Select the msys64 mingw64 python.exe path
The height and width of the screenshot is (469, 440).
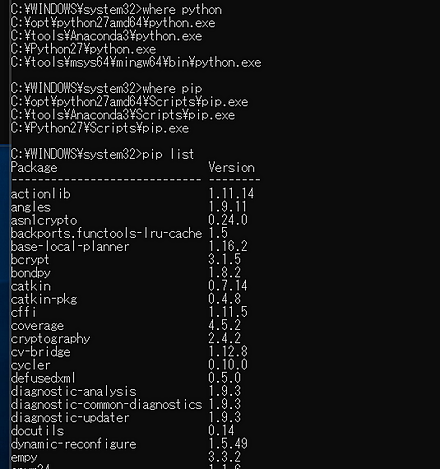(x=136, y=62)
